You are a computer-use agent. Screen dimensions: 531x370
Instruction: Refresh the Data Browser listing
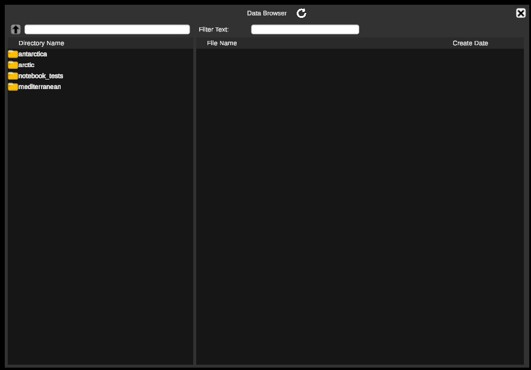point(301,13)
